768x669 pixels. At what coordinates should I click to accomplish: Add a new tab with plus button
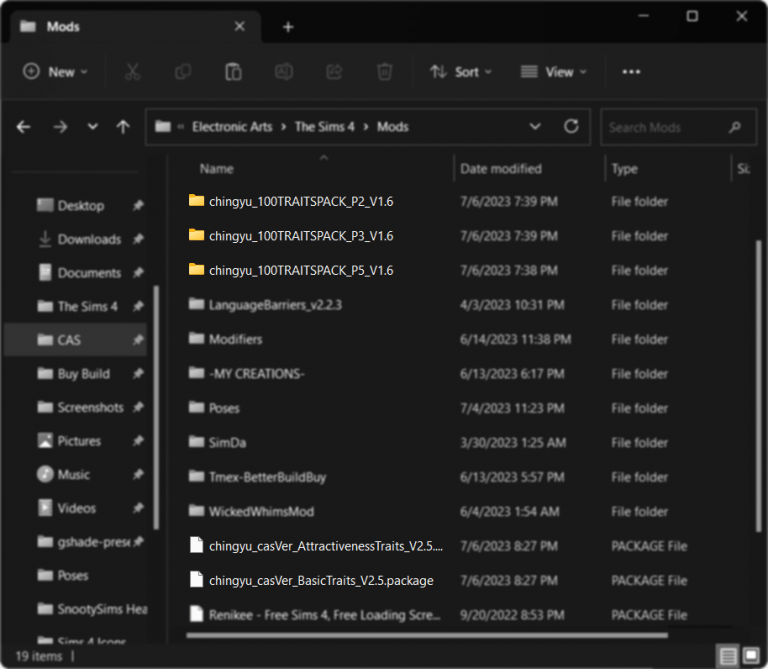click(288, 27)
